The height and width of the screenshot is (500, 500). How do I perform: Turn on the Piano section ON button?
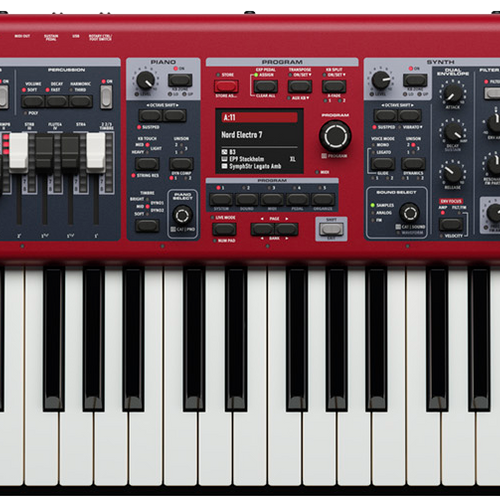180,80
